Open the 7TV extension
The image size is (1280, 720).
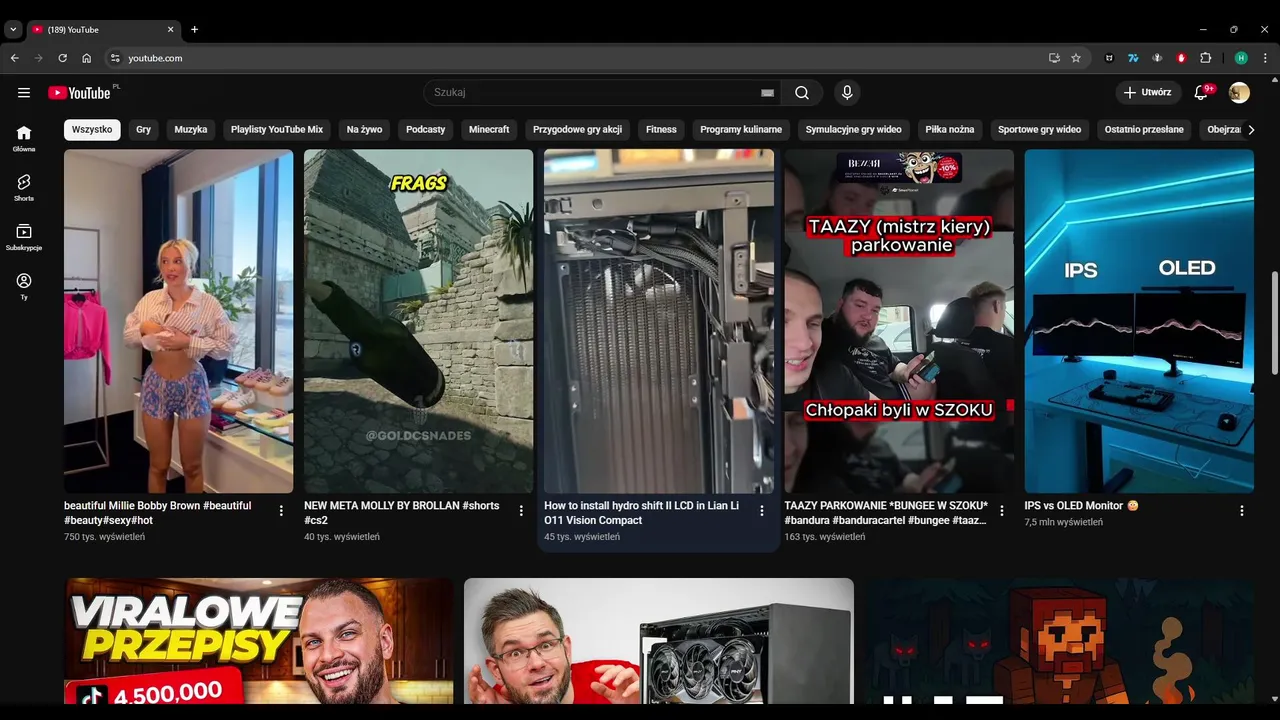(1133, 58)
